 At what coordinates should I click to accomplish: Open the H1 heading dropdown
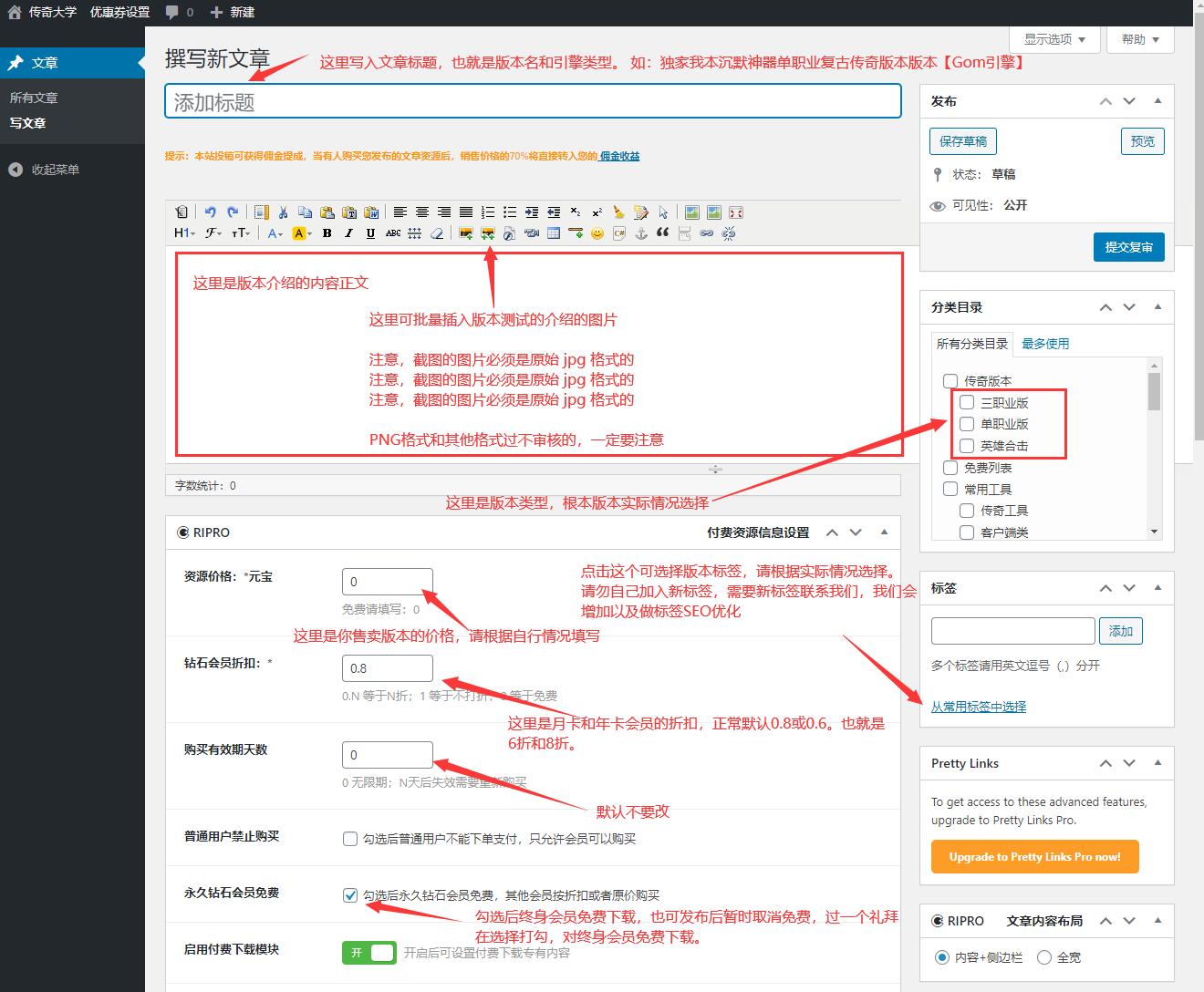(x=184, y=233)
